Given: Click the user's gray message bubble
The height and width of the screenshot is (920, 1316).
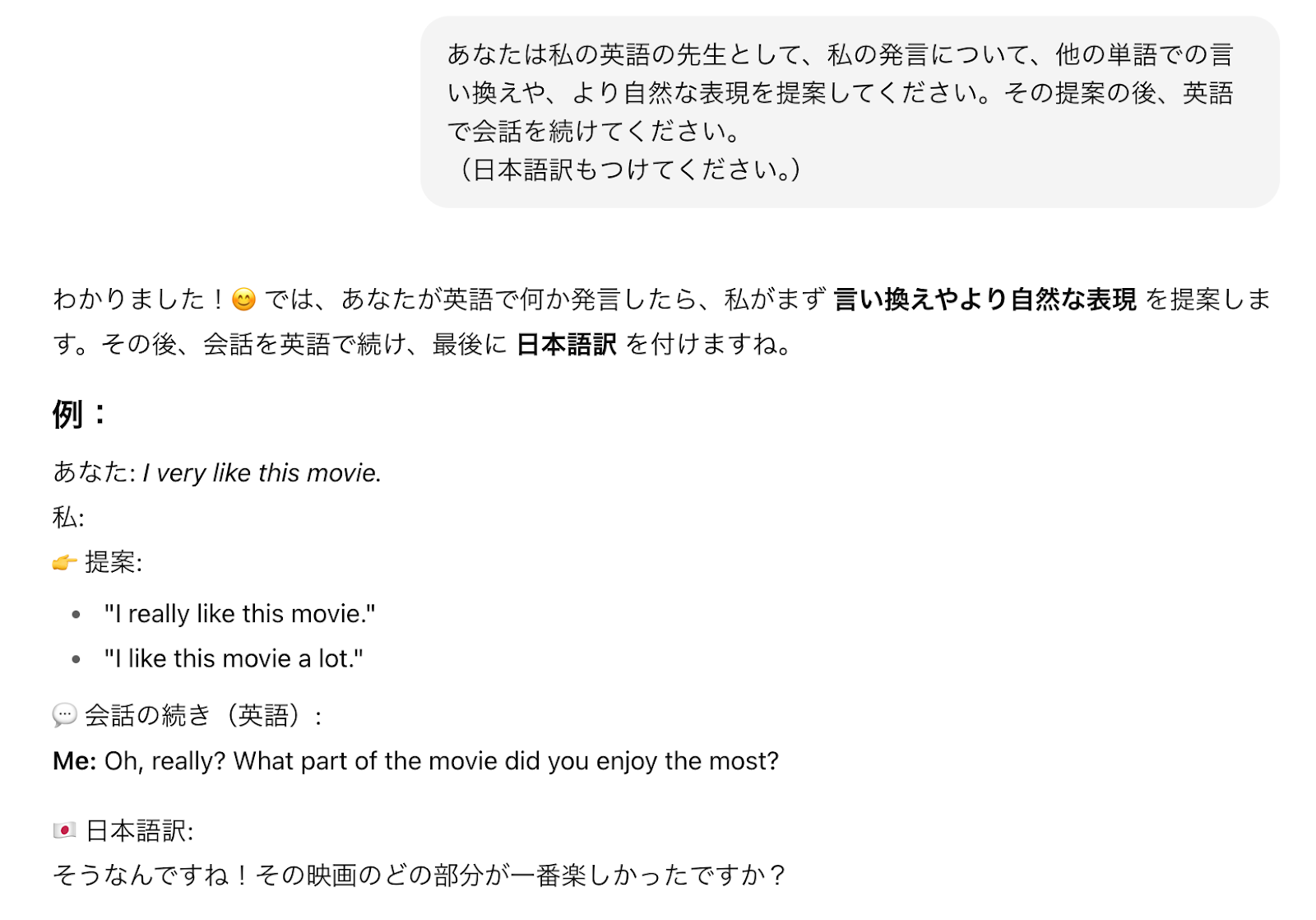Looking at the screenshot, I should 849,112.
